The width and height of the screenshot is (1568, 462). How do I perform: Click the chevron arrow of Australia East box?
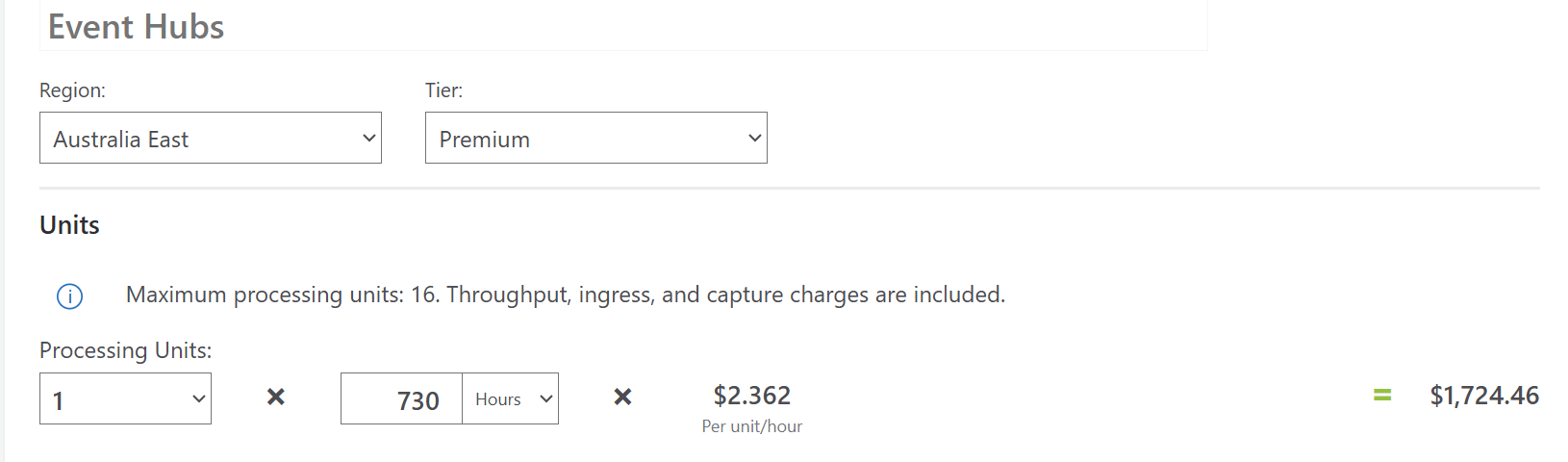click(x=368, y=138)
